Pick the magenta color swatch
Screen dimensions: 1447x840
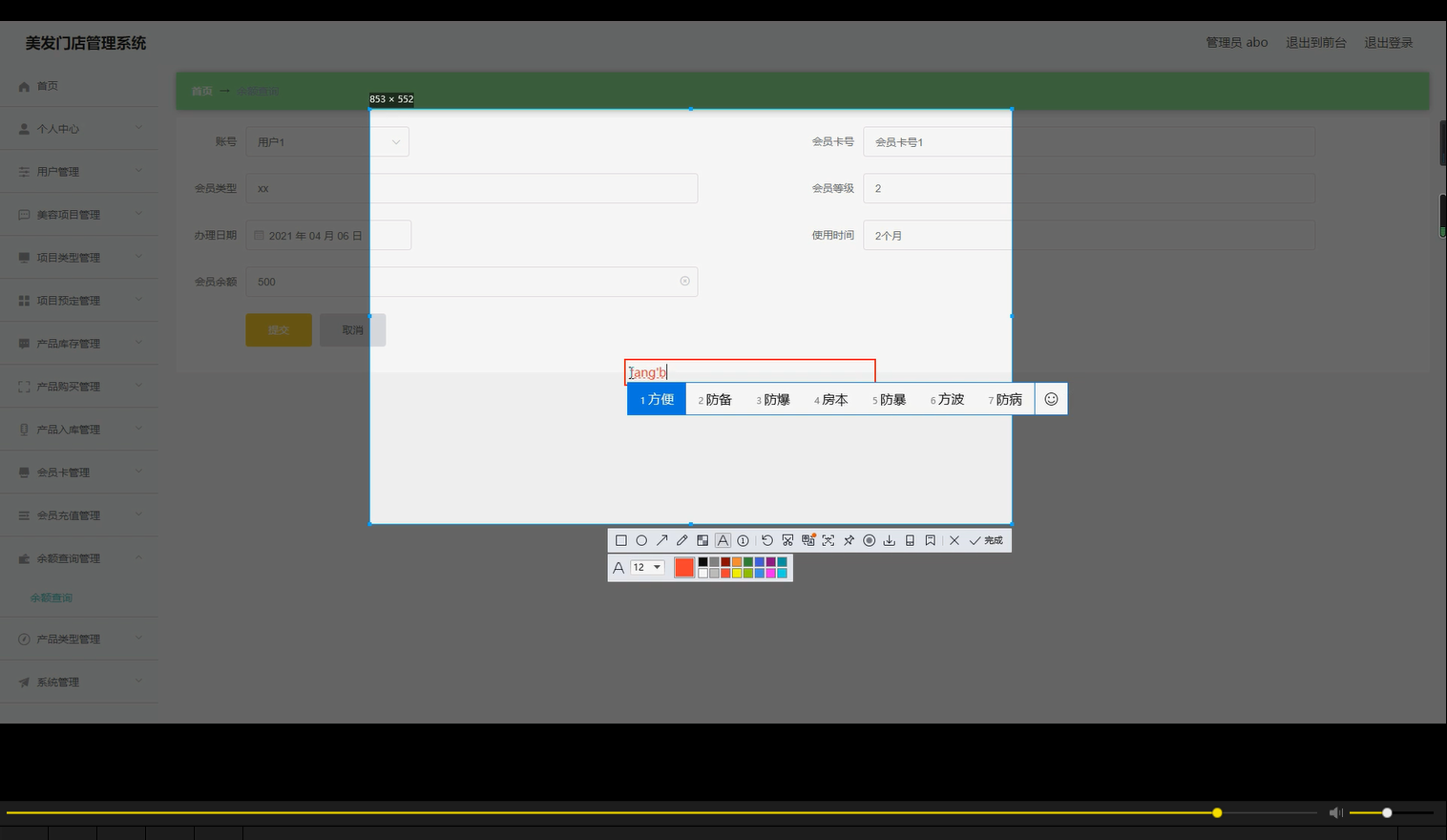(x=771, y=573)
